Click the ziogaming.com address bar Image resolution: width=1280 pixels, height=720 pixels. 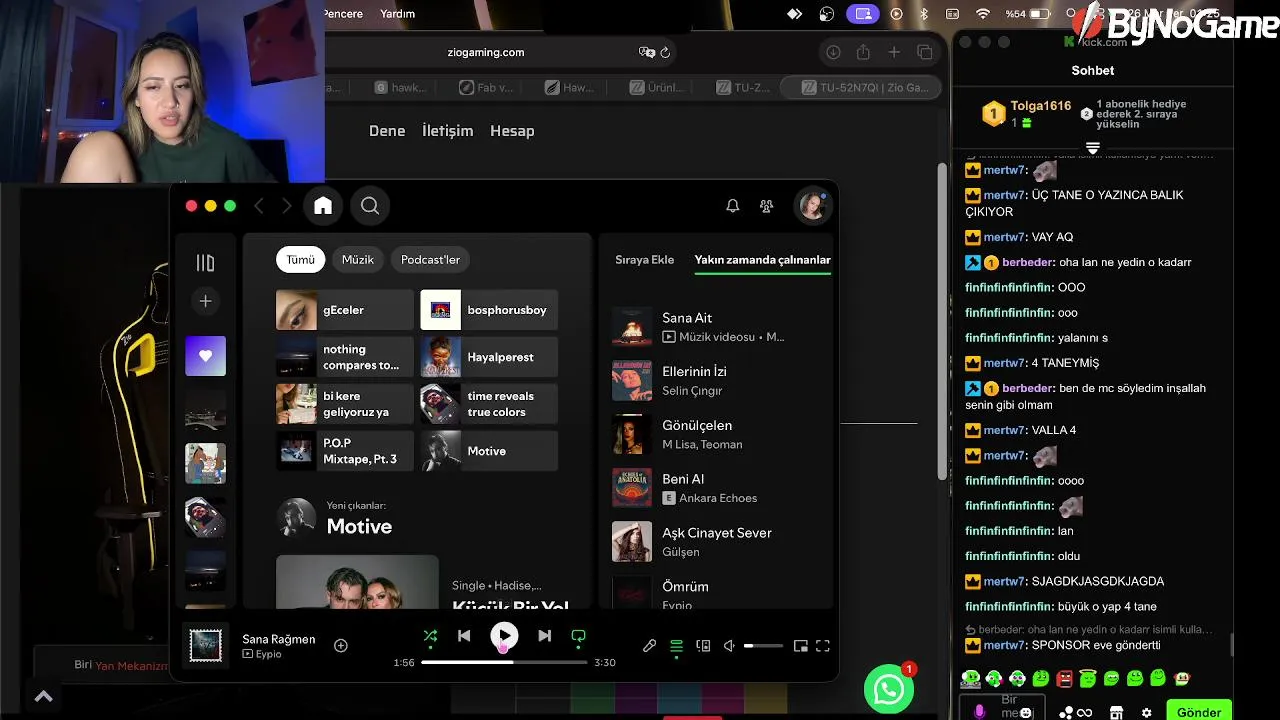[486, 52]
